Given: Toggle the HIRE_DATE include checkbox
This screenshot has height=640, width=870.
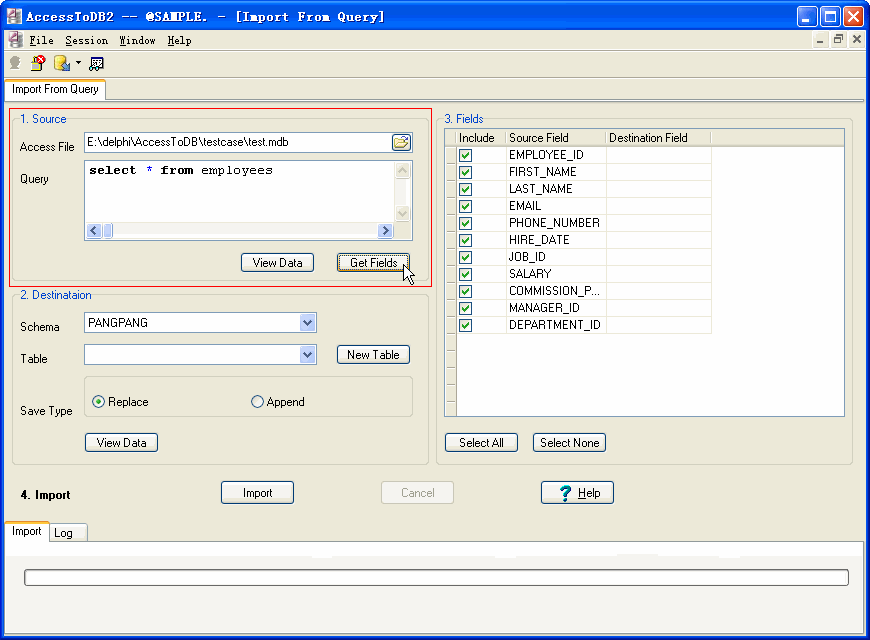Looking at the screenshot, I should pyautogui.click(x=466, y=240).
